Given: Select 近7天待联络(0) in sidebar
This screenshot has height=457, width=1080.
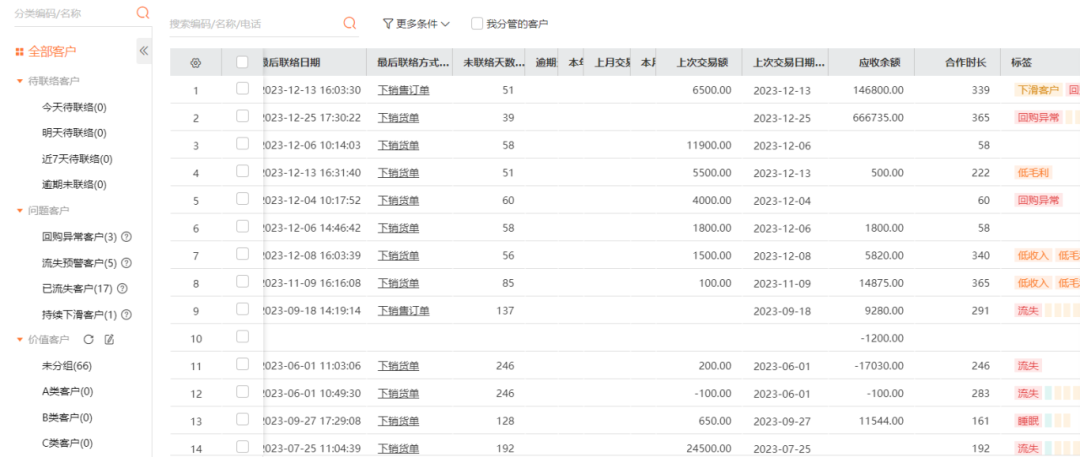Looking at the screenshot, I should (77, 159).
